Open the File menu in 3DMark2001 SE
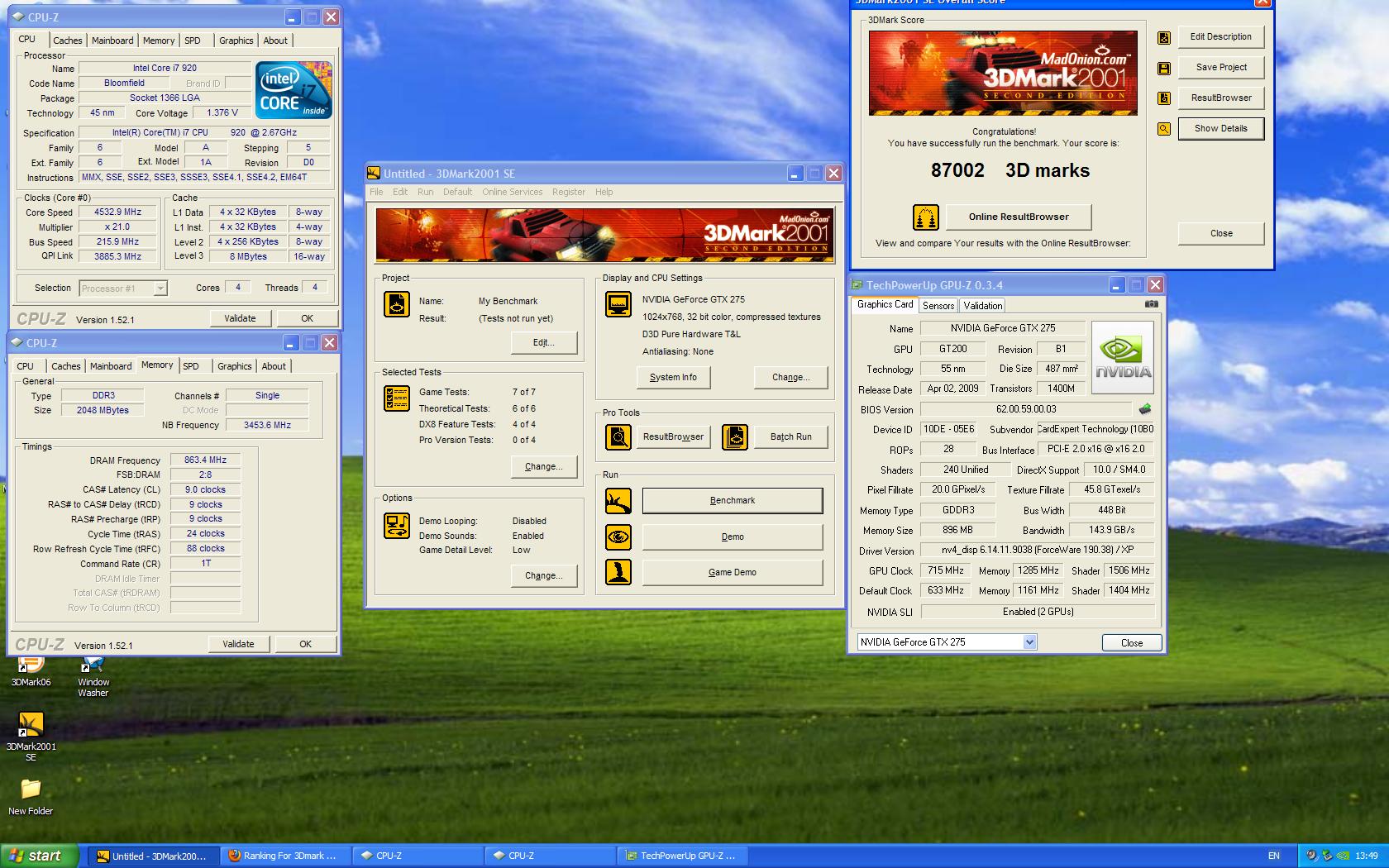This screenshot has width=1389, height=868. [x=377, y=192]
